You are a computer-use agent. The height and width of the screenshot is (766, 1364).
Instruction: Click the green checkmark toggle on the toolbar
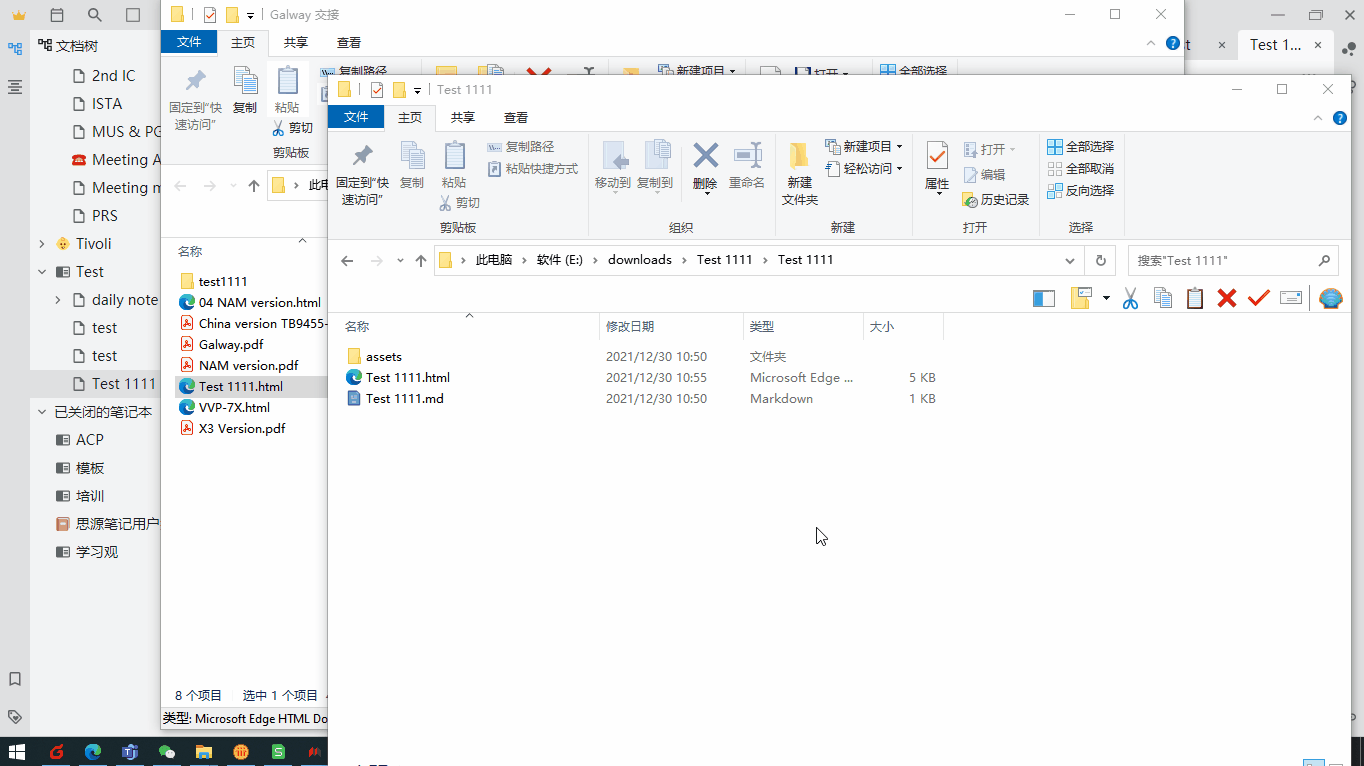(x=1258, y=297)
